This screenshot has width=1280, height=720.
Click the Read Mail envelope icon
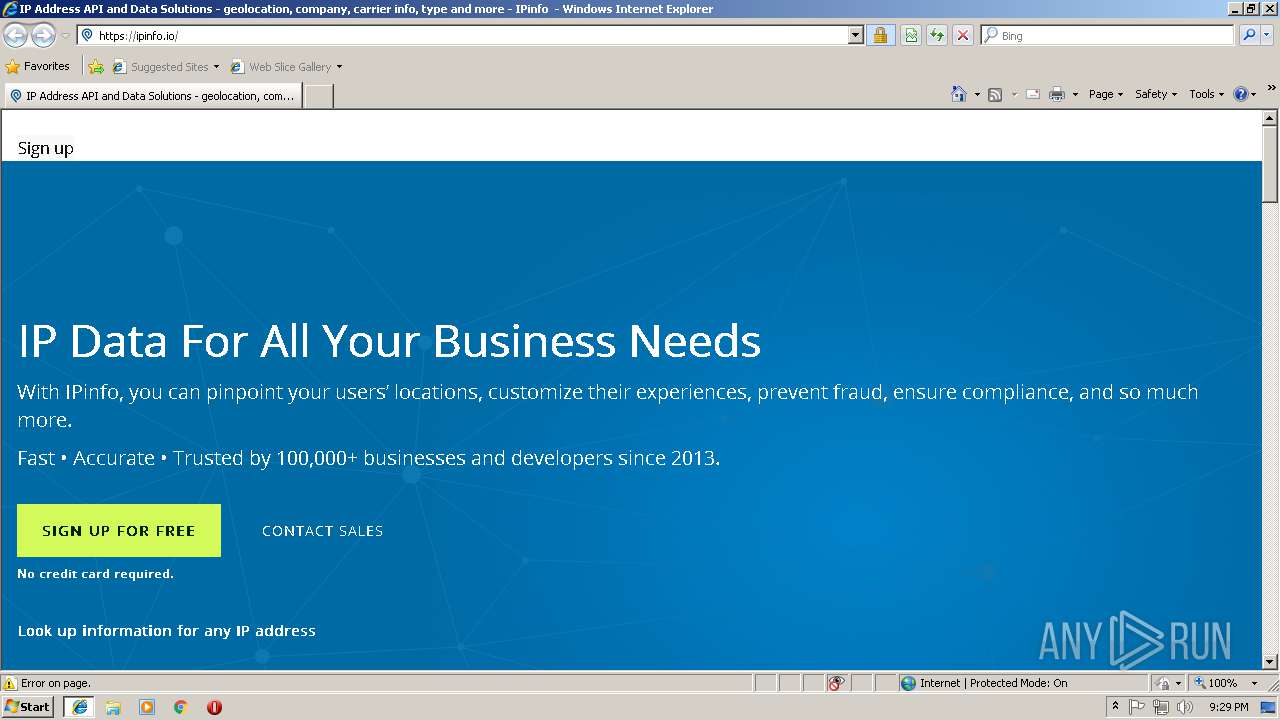pyautogui.click(x=1032, y=94)
